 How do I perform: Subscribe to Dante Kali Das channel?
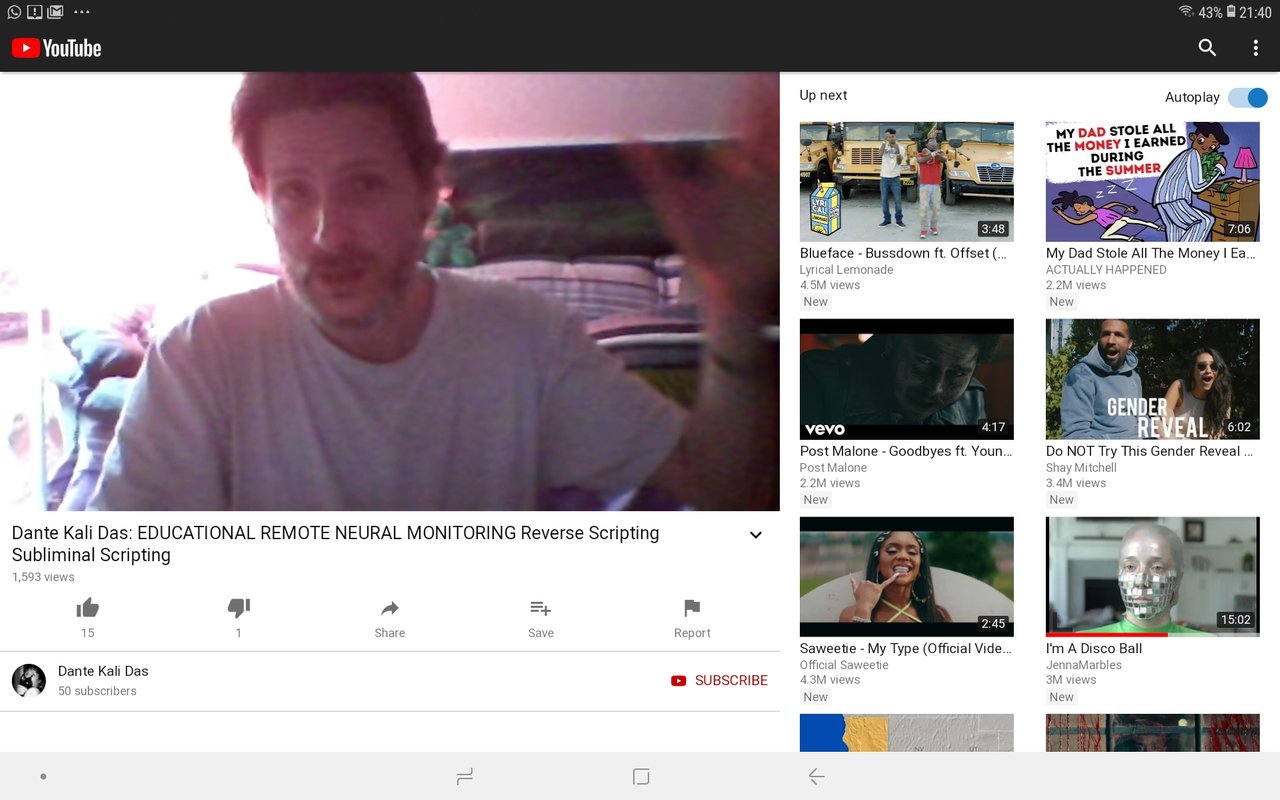720,680
